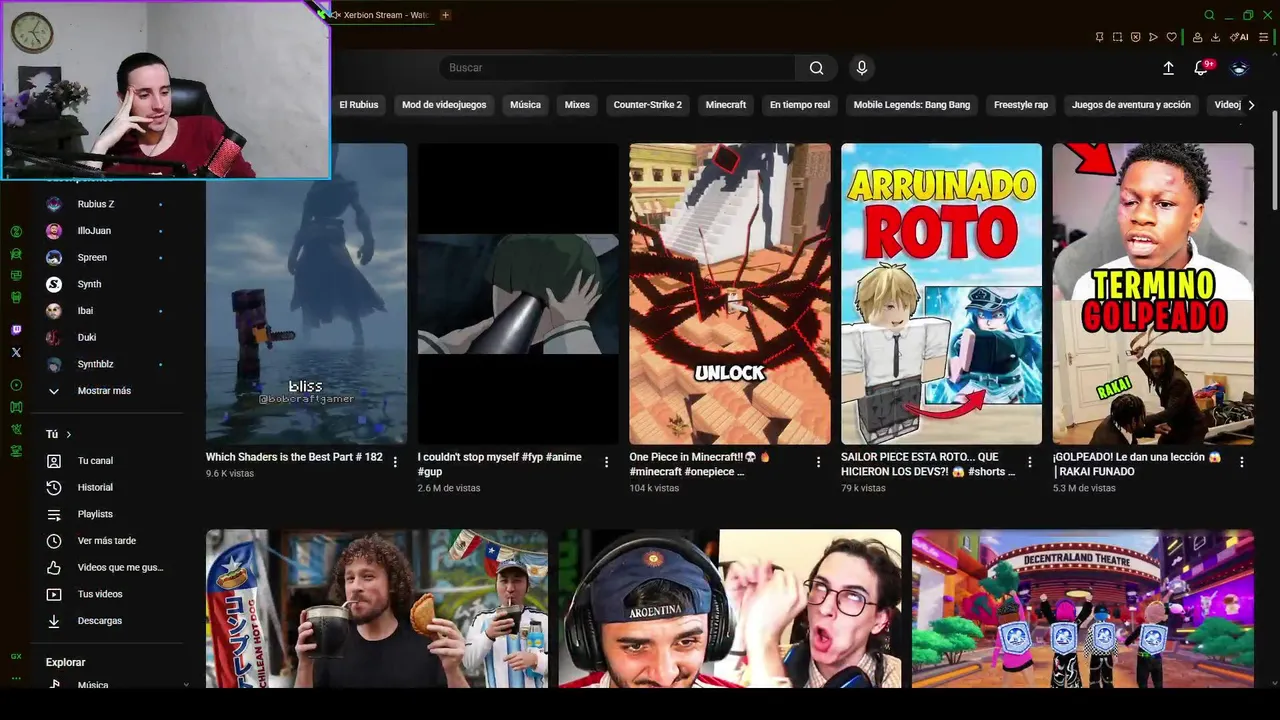Open Twitch from the Opera GX sidebar
This screenshot has height=720, width=1280.
[16, 330]
